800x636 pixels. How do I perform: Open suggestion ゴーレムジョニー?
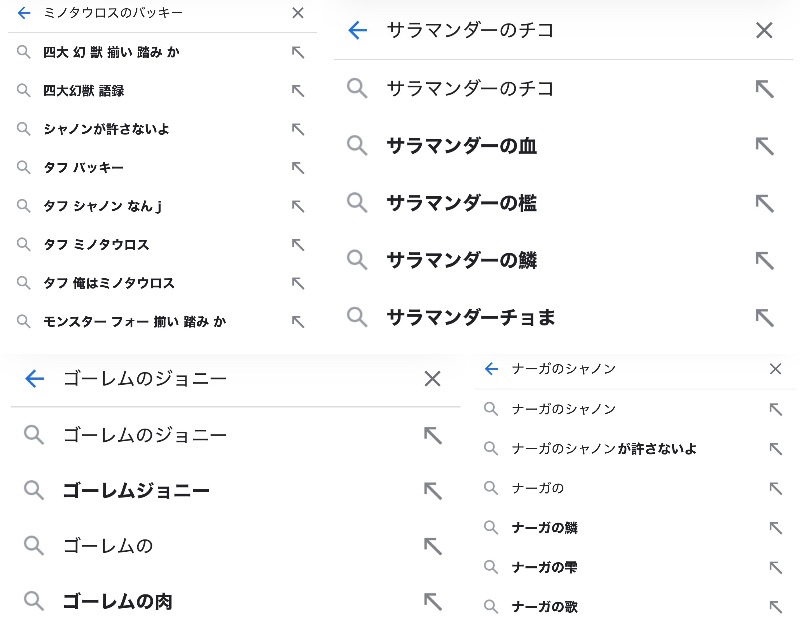pyautogui.click(x=136, y=490)
